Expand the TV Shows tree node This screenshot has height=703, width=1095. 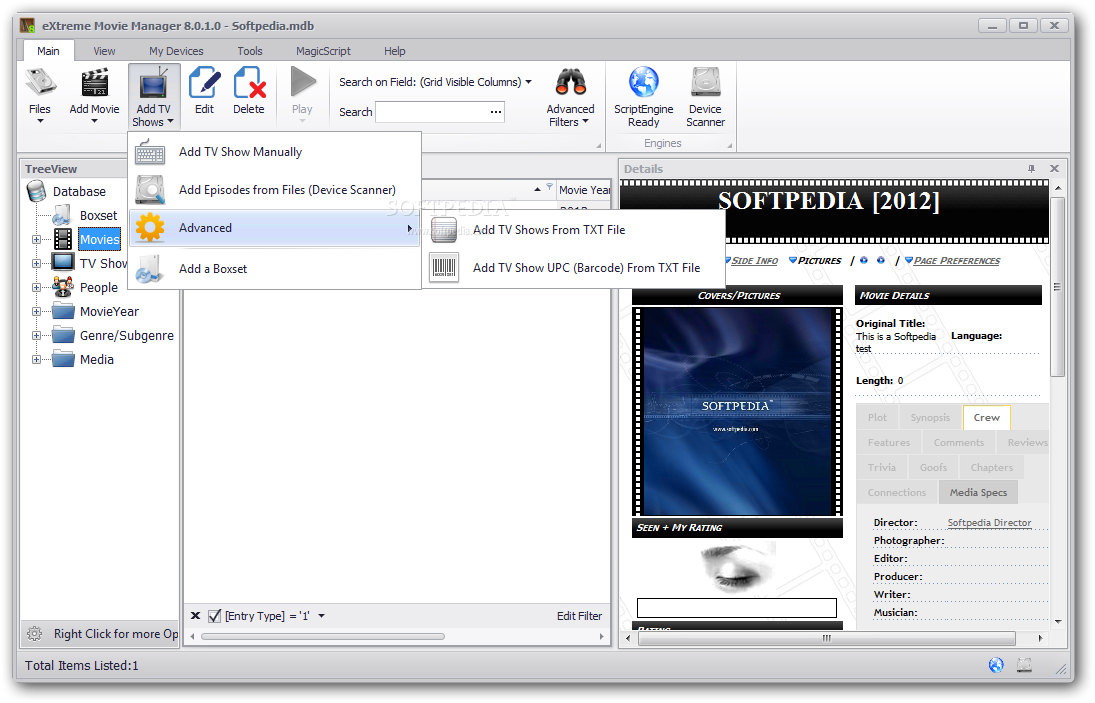point(36,263)
